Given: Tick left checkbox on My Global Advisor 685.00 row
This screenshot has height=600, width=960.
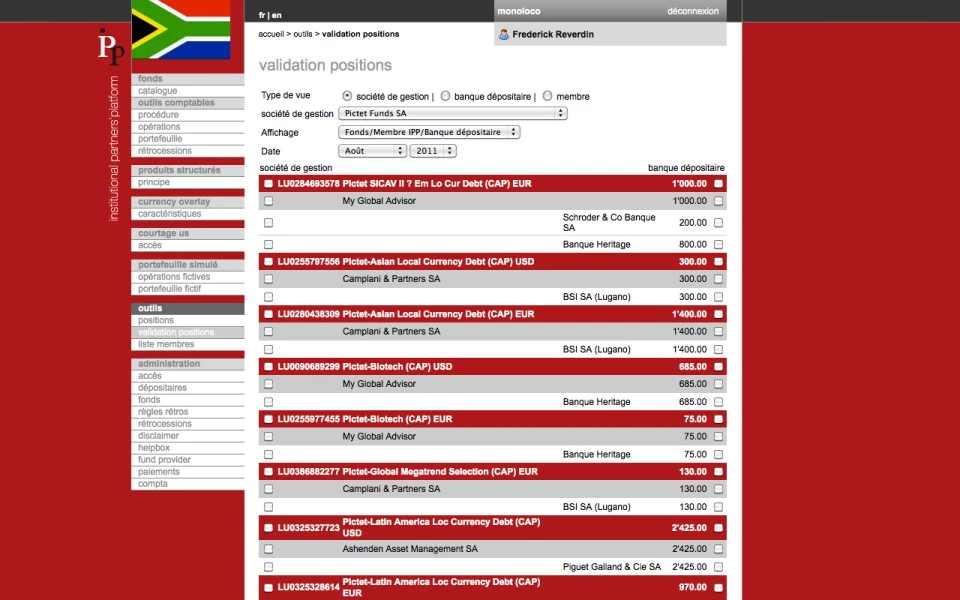Looking at the screenshot, I should tap(268, 384).
